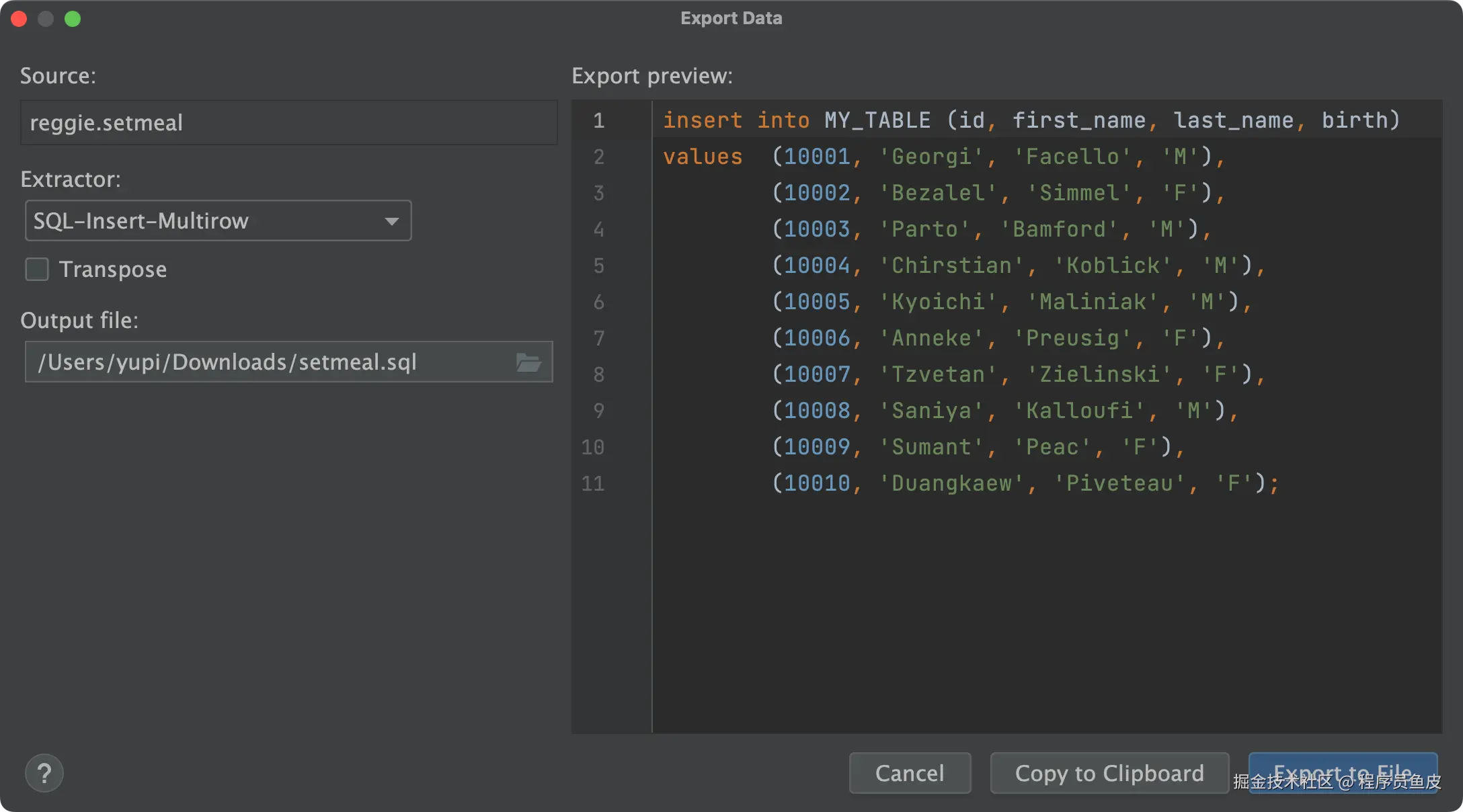Click 'Duangkaew' on the last preview line
Screen dimensions: 1463x812
[951, 483]
